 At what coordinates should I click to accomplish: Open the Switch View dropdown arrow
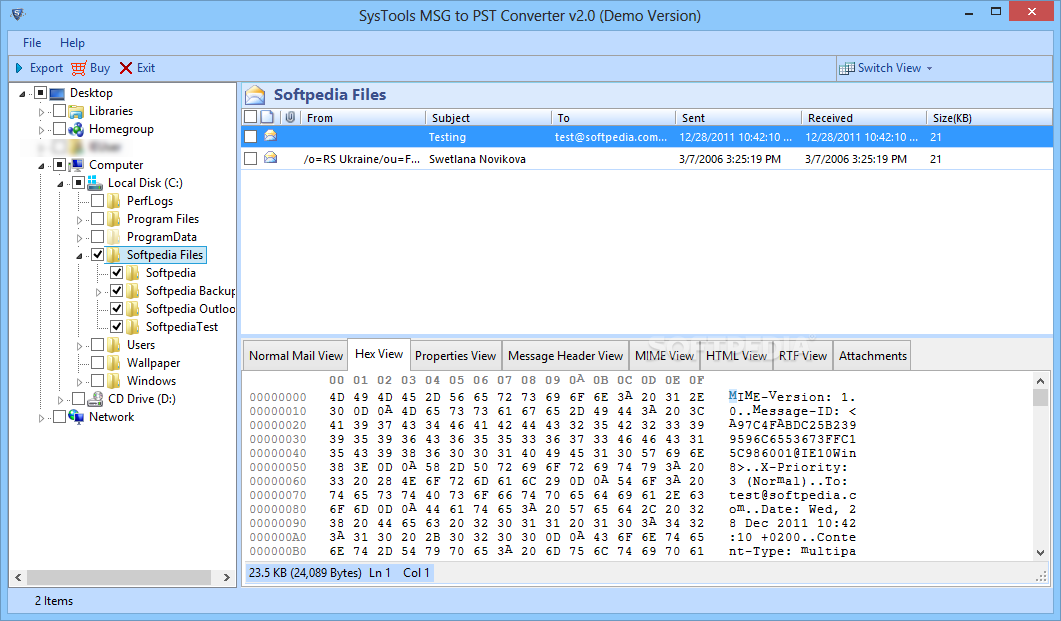[x=929, y=68]
